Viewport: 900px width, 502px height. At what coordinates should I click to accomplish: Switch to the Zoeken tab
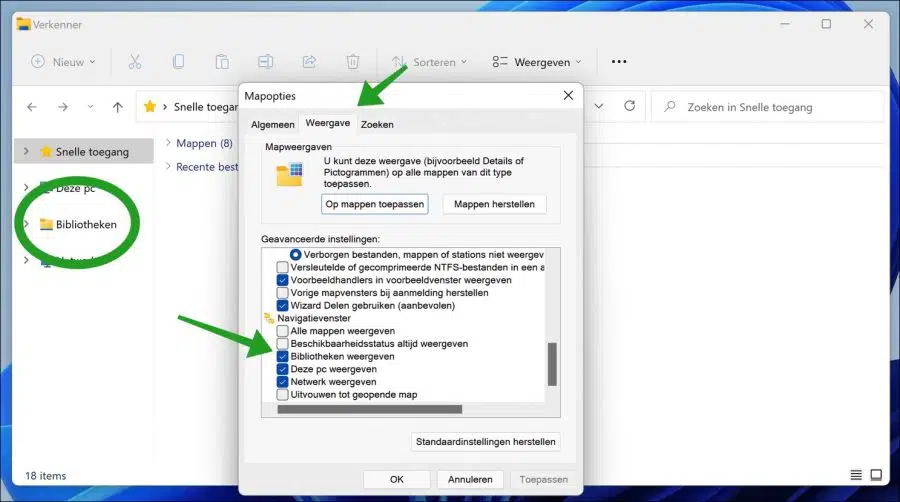[x=377, y=124]
